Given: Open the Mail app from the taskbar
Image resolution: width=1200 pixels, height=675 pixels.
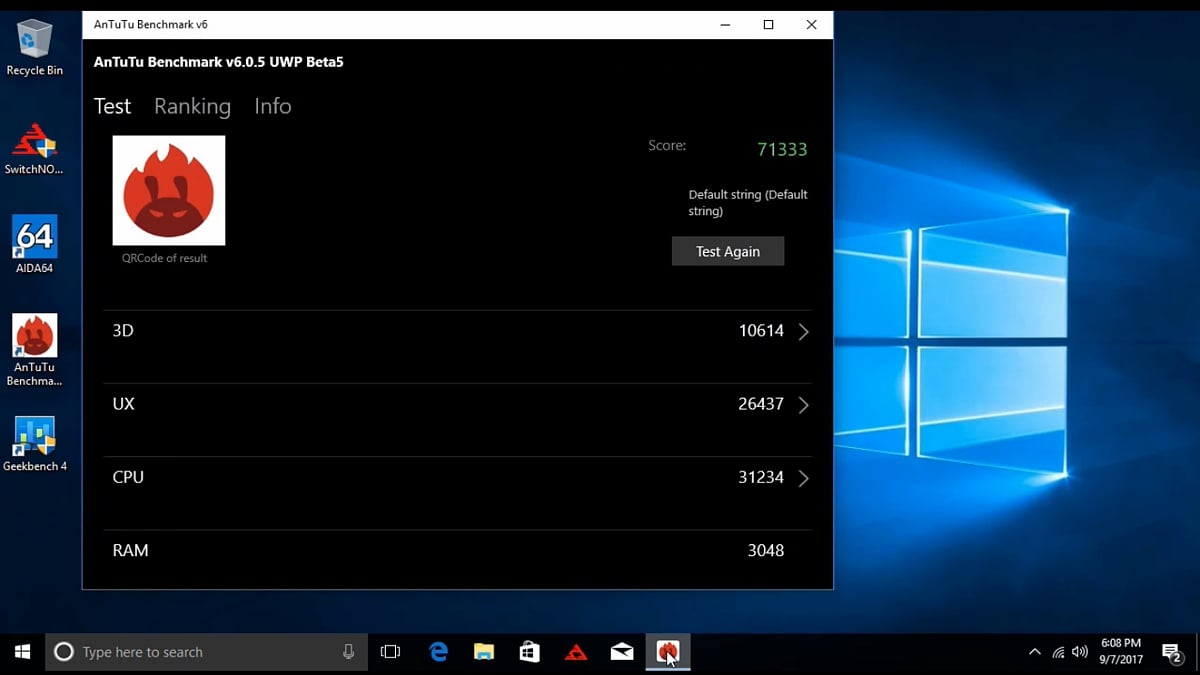Looking at the screenshot, I should click(x=622, y=652).
